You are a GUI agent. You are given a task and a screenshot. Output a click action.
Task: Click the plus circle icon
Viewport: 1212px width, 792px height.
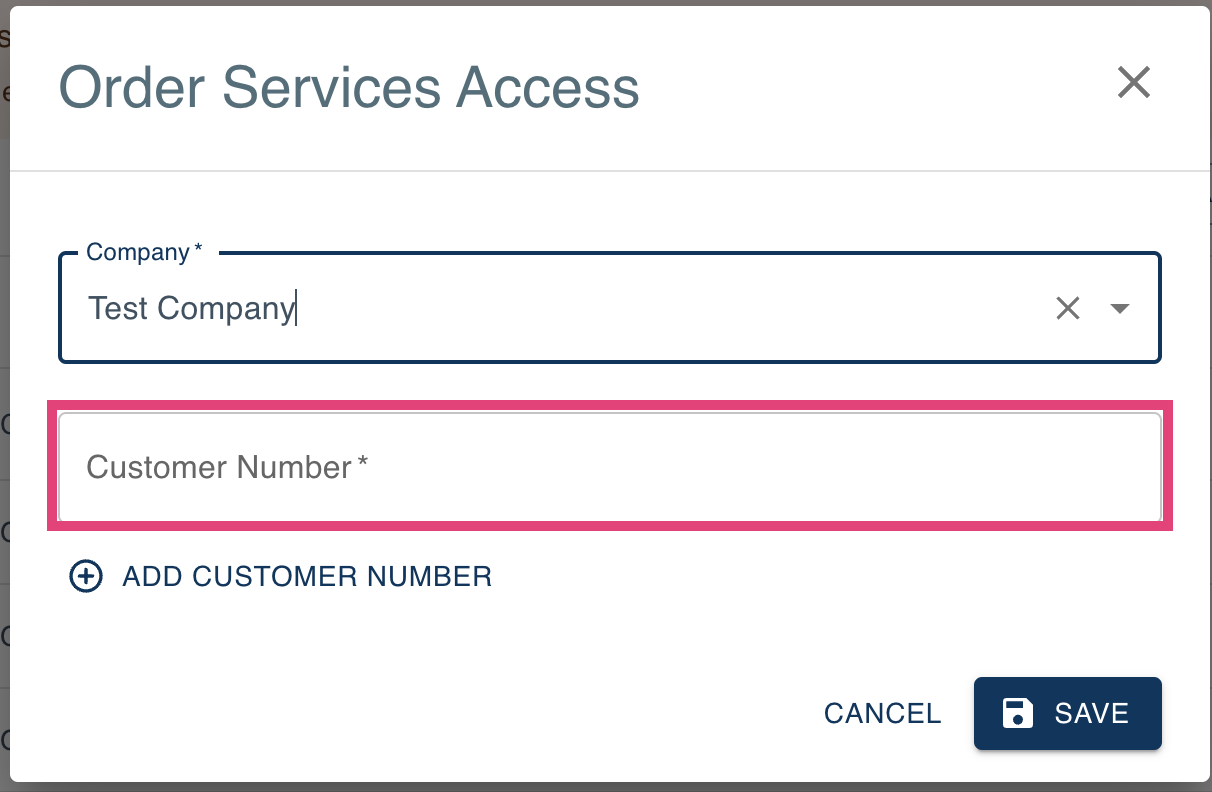(x=86, y=576)
